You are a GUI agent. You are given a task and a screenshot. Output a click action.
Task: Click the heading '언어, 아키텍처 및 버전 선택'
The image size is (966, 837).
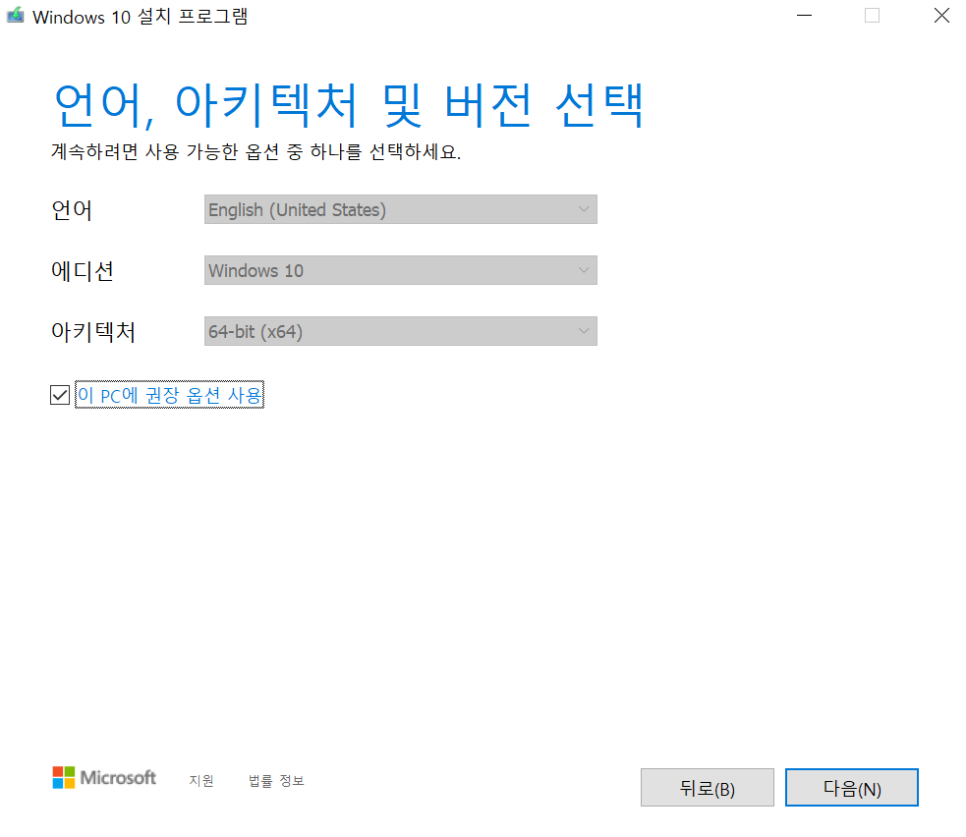(x=349, y=105)
